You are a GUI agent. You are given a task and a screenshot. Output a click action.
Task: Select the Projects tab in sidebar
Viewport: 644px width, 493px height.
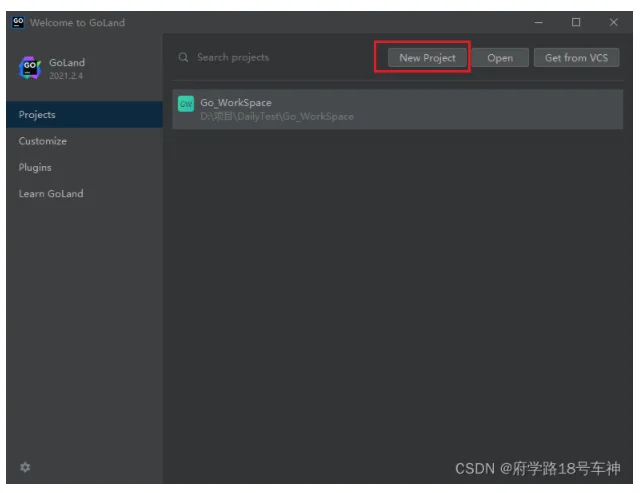pos(84,115)
